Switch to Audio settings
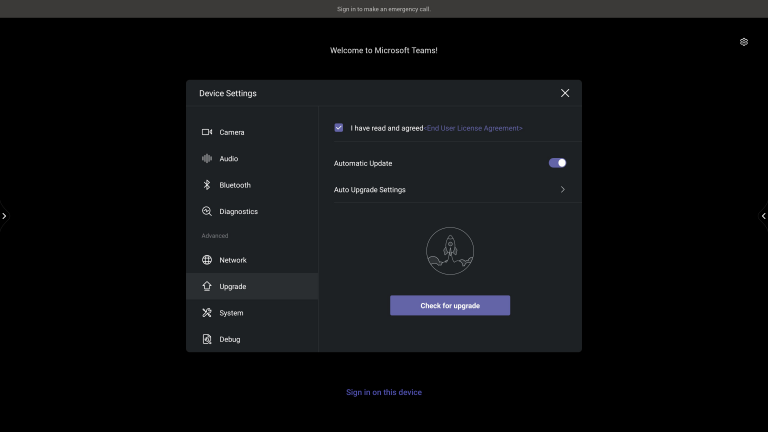 click(252, 159)
